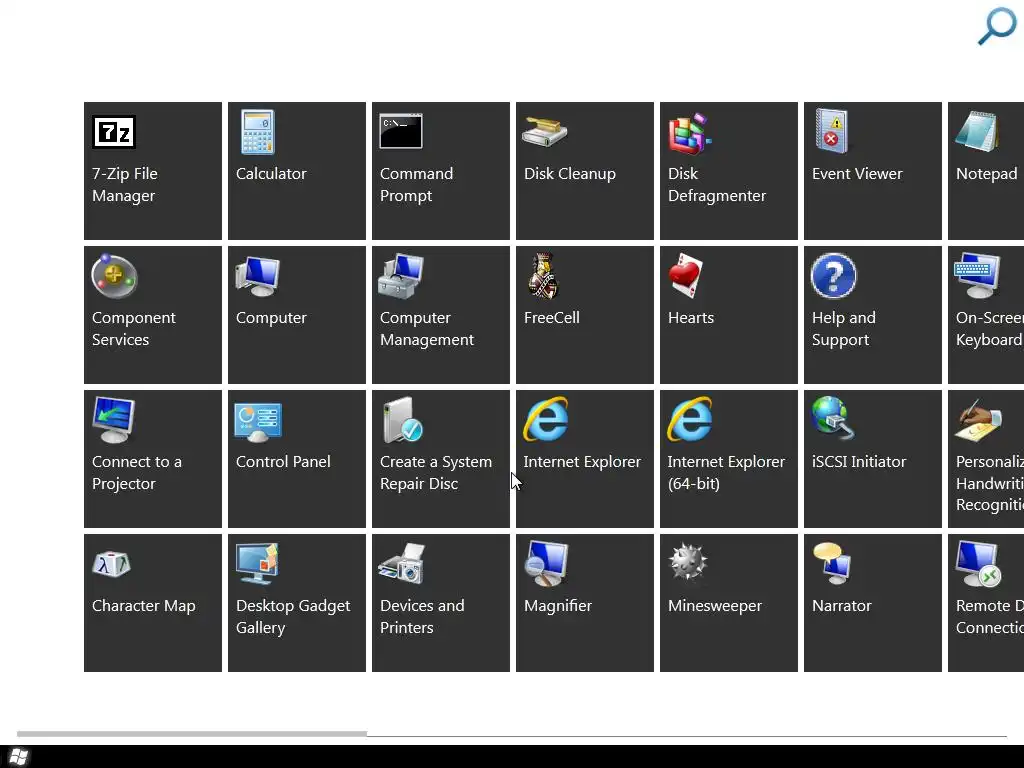Screen dimensions: 1024x768
Task: Open the Command Prompt icon
Action: 401,131
